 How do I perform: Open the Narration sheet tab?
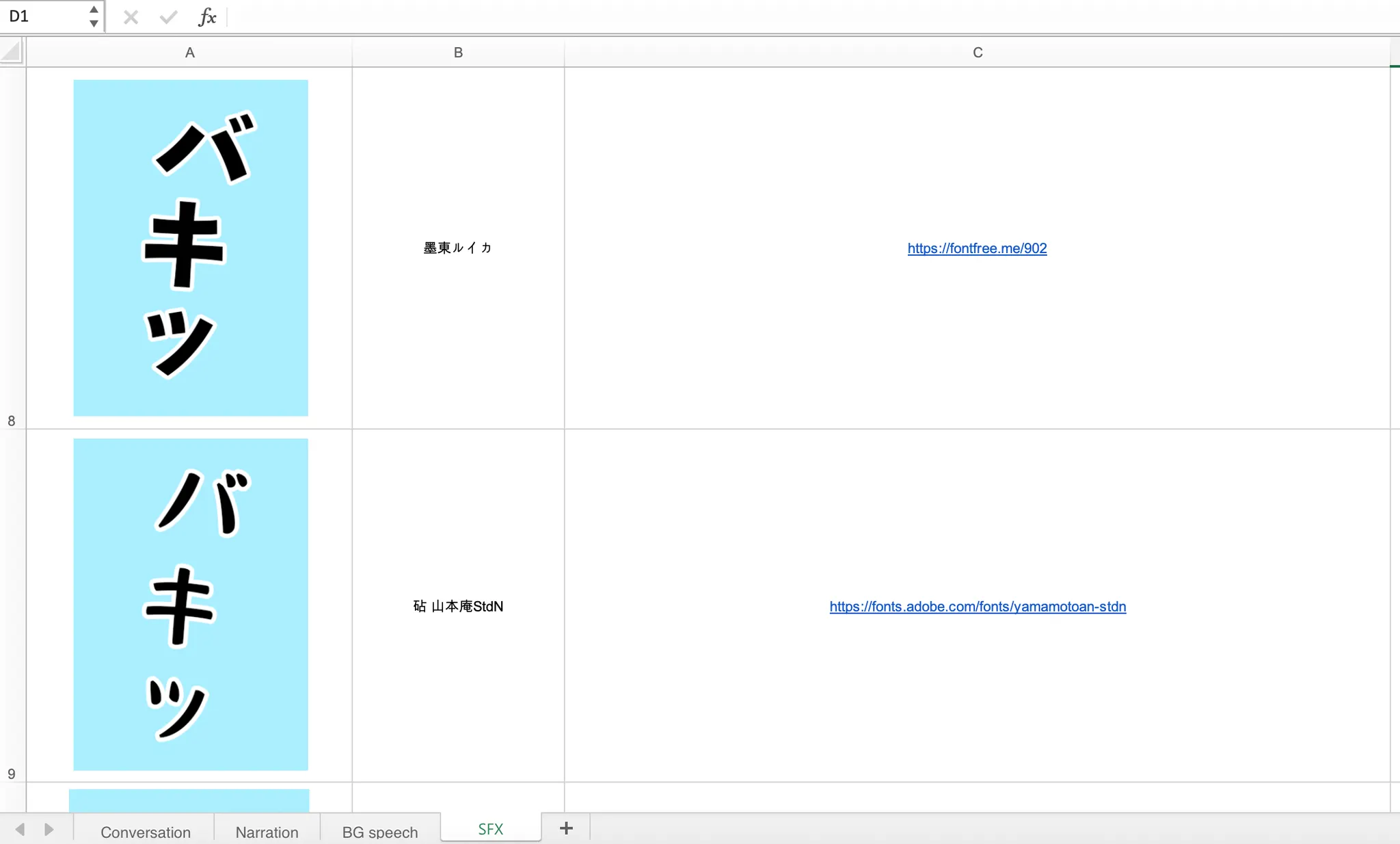(267, 832)
